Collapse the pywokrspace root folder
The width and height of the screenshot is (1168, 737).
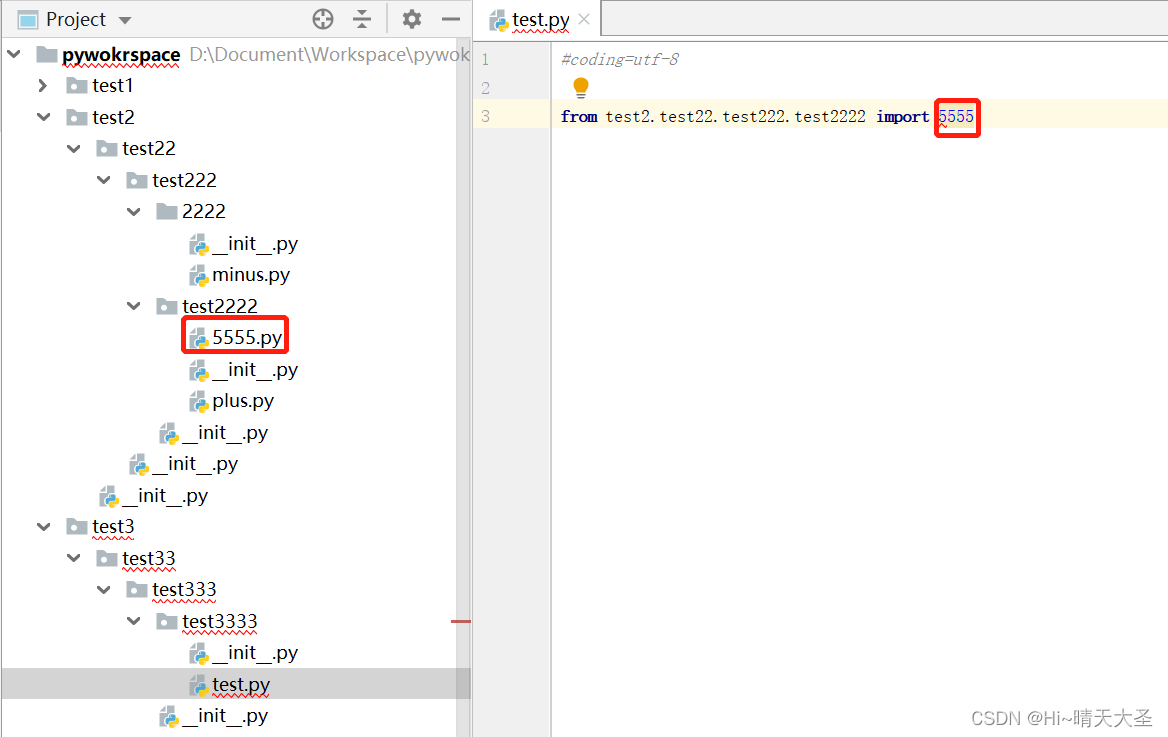pyautogui.click(x=13, y=54)
